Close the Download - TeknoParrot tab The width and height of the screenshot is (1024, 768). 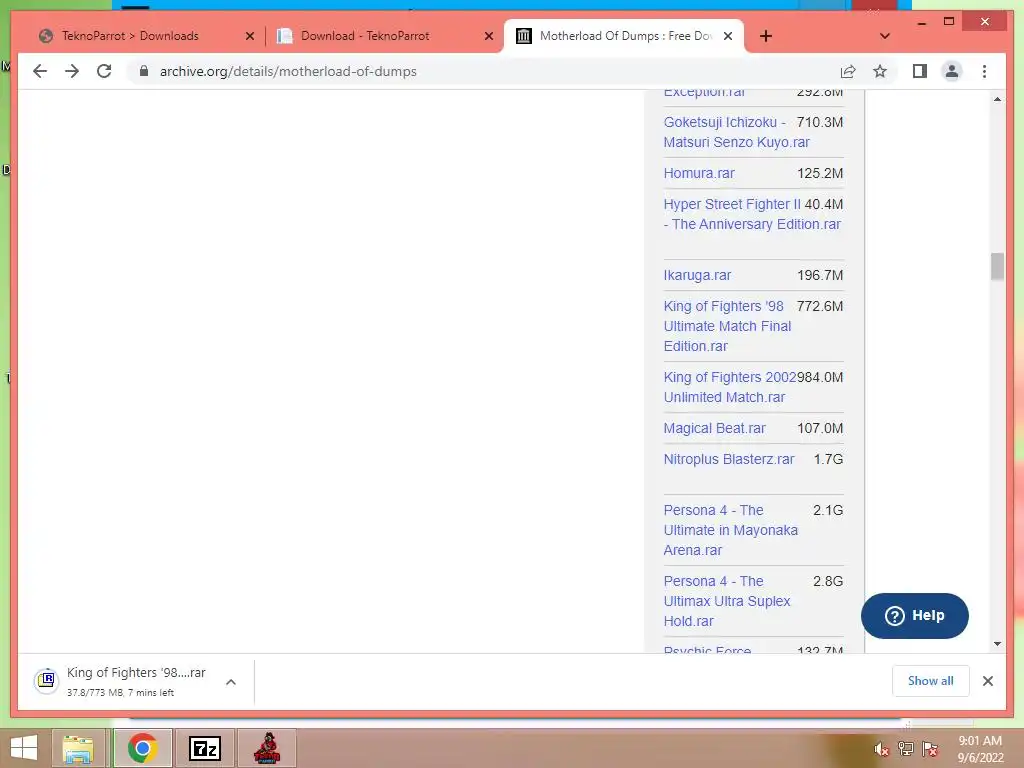click(488, 36)
